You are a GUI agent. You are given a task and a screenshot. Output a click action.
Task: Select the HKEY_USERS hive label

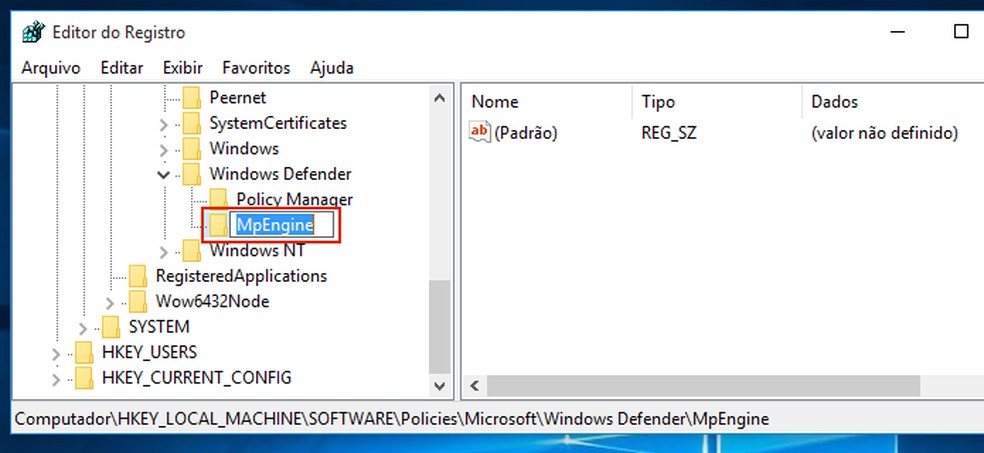149,352
